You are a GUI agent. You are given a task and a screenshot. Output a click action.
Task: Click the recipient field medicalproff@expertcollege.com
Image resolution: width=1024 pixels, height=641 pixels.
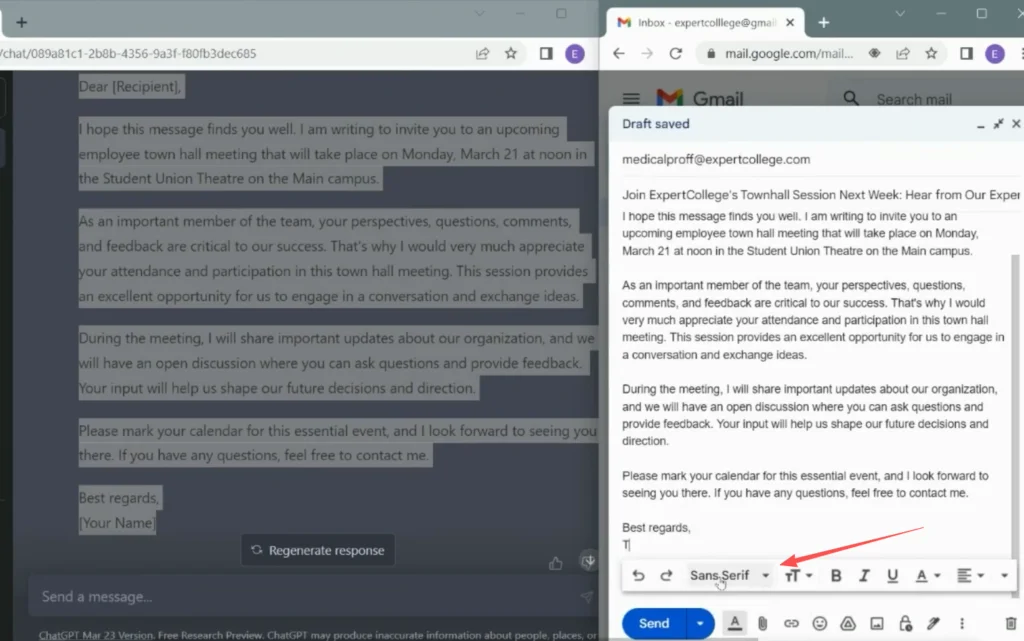pyautogui.click(x=716, y=159)
